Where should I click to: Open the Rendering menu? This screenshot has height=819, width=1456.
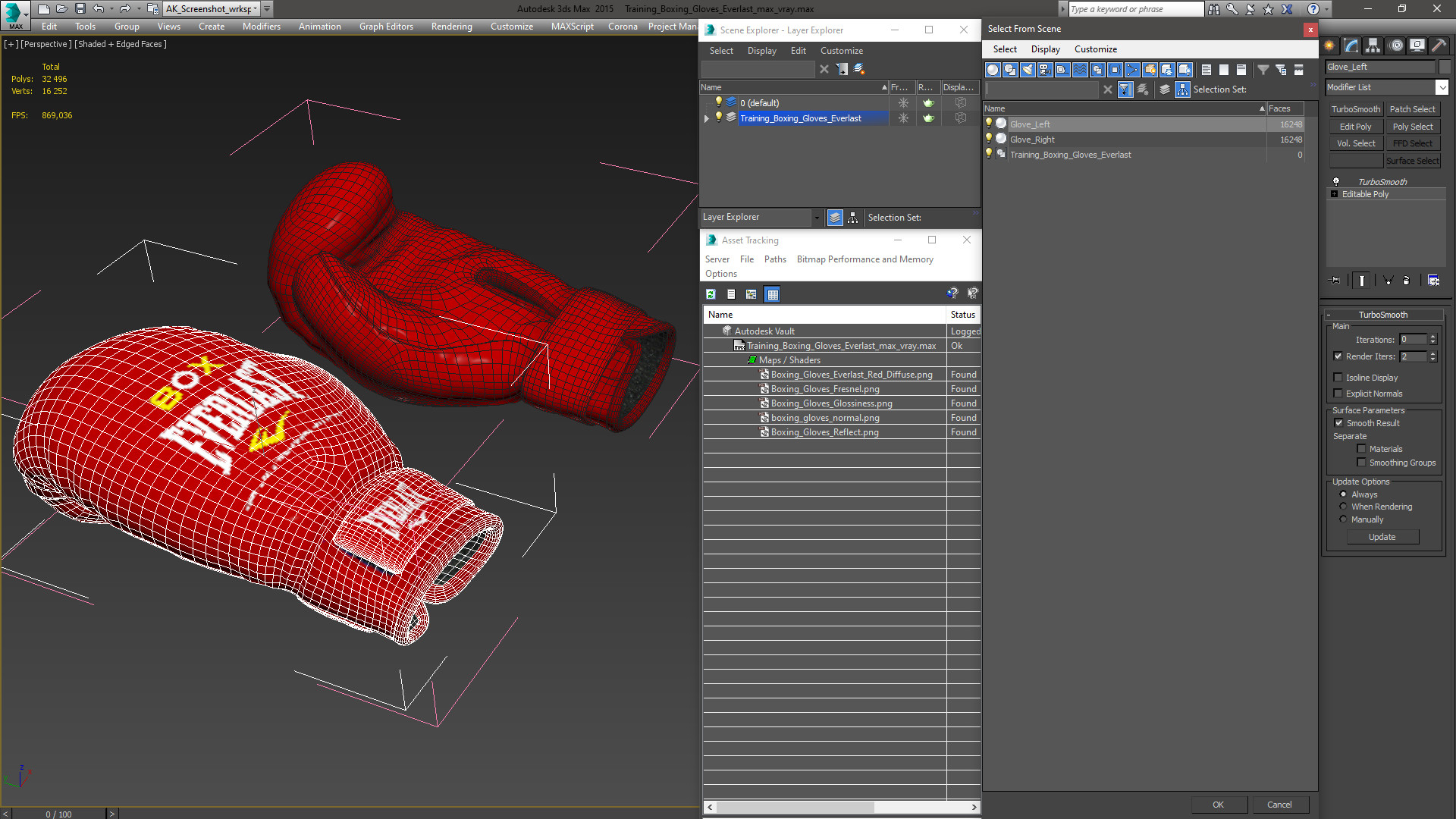452,27
